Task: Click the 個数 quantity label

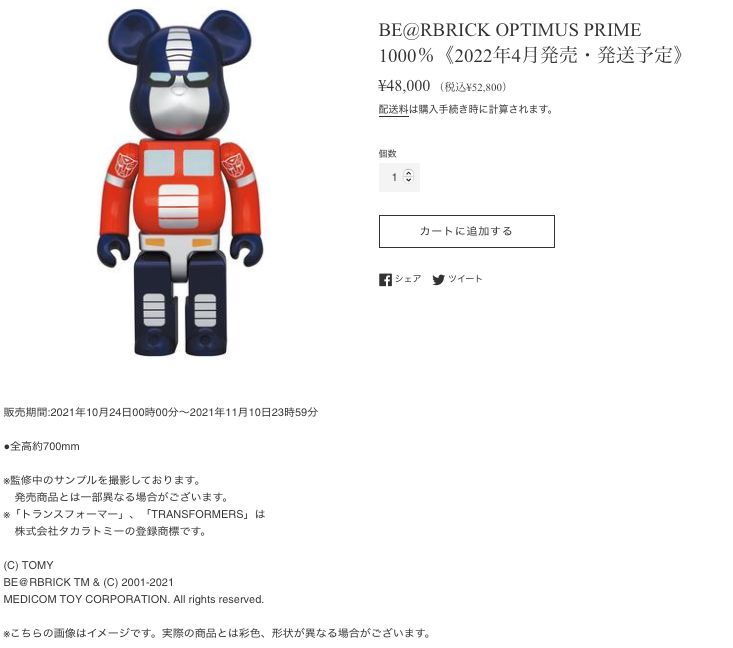Action: [388, 153]
